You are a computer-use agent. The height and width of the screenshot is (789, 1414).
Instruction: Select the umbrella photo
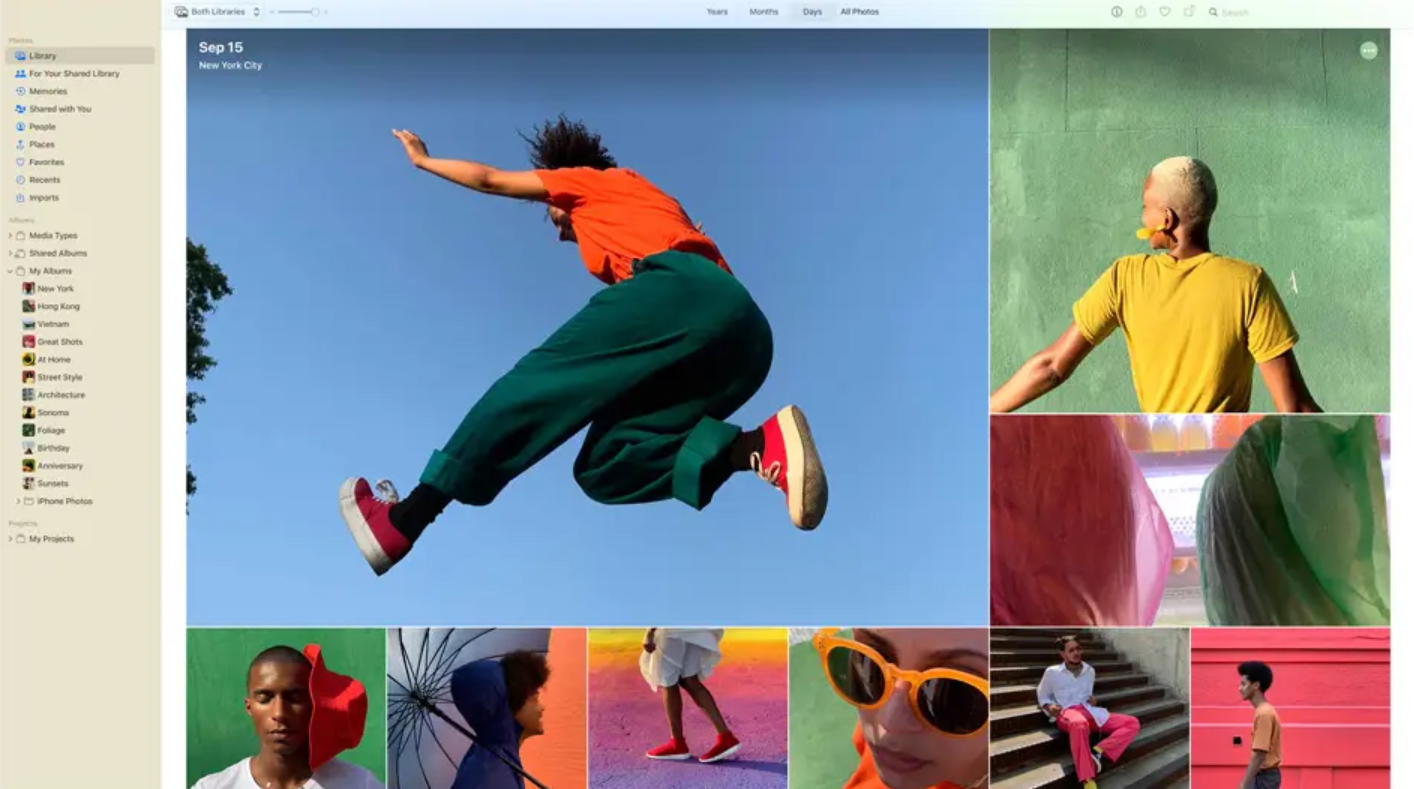[487, 709]
